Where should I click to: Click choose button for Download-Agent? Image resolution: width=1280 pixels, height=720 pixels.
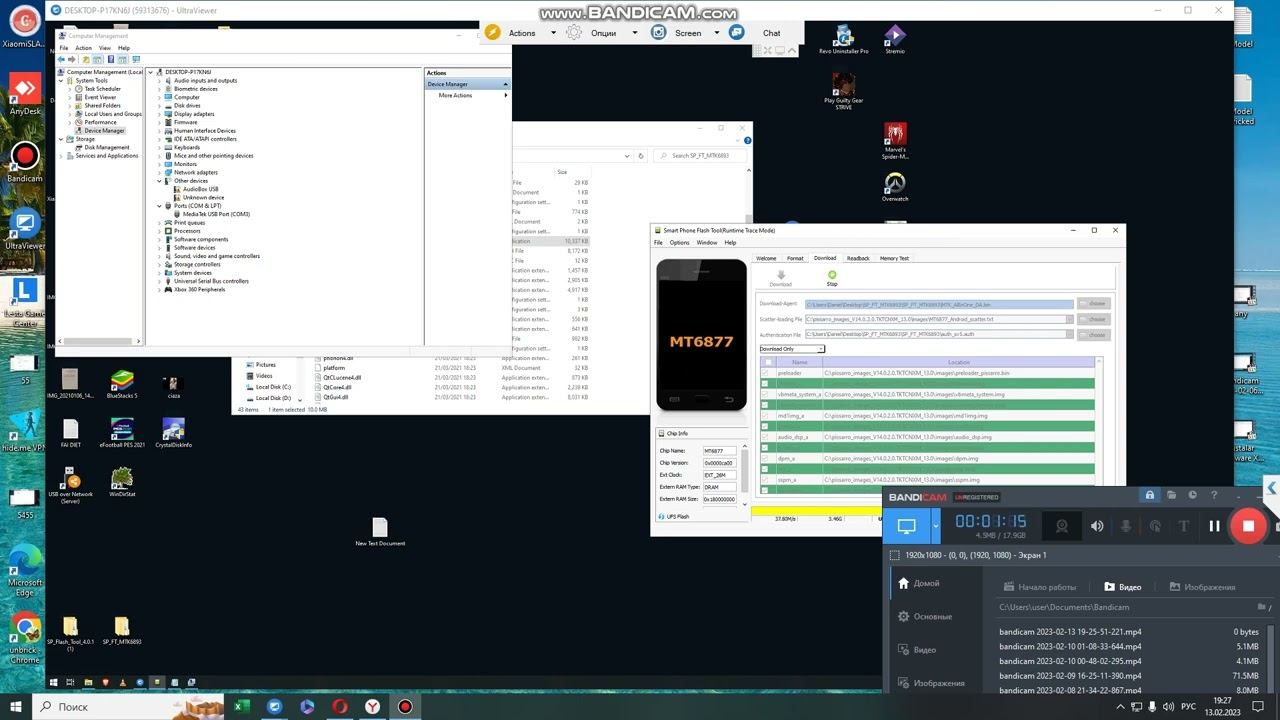(1094, 304)
